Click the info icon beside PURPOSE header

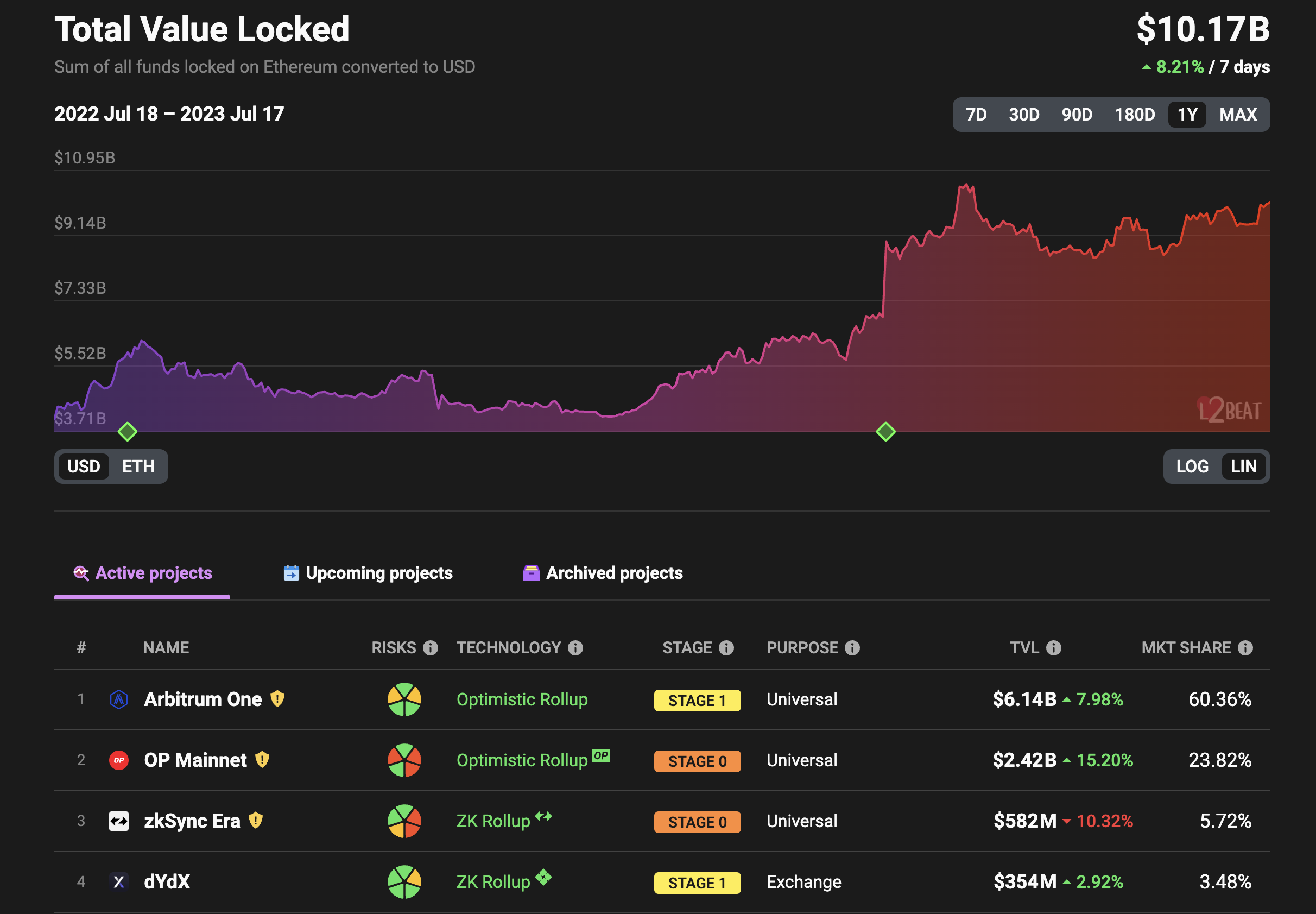click(x=852, y=648)
